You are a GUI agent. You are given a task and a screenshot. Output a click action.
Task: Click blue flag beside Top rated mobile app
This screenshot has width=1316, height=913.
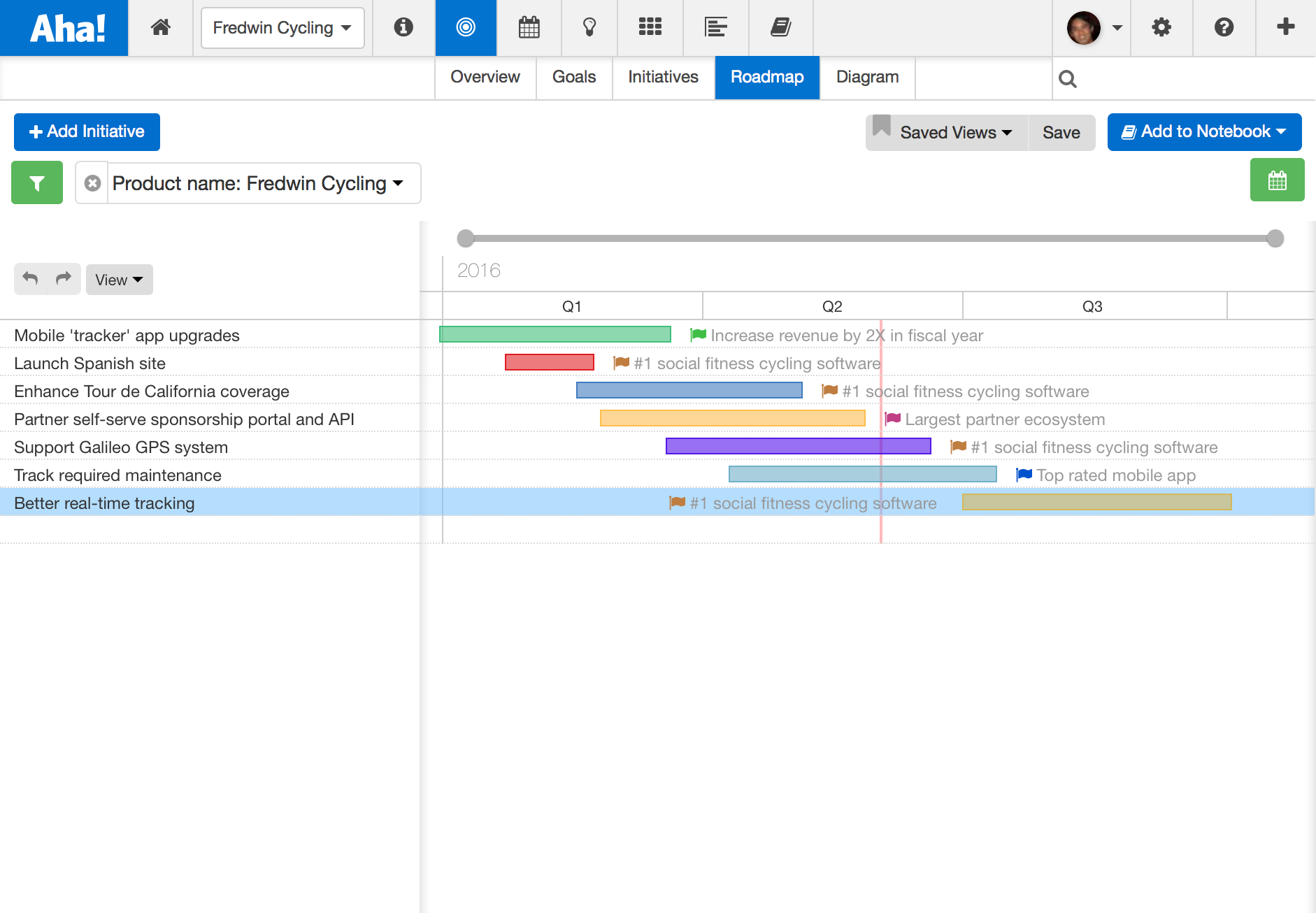1024,475
